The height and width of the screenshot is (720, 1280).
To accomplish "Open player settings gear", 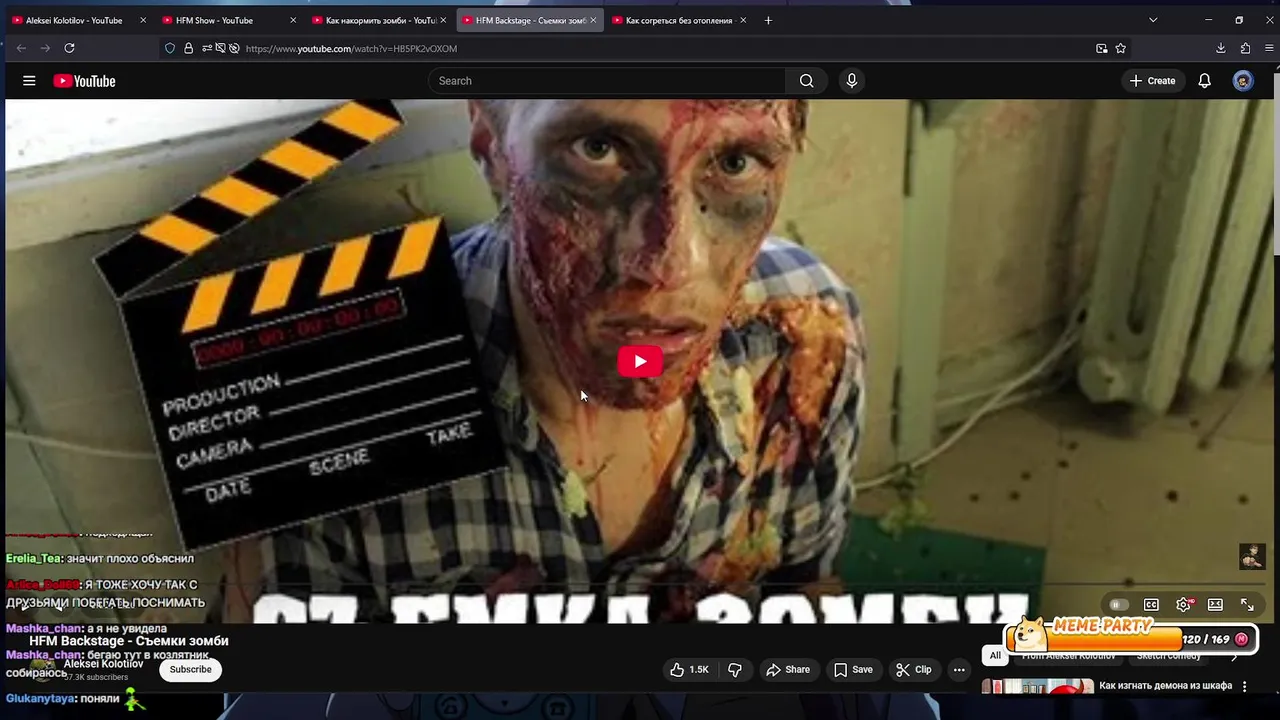I will point(1184,605).
